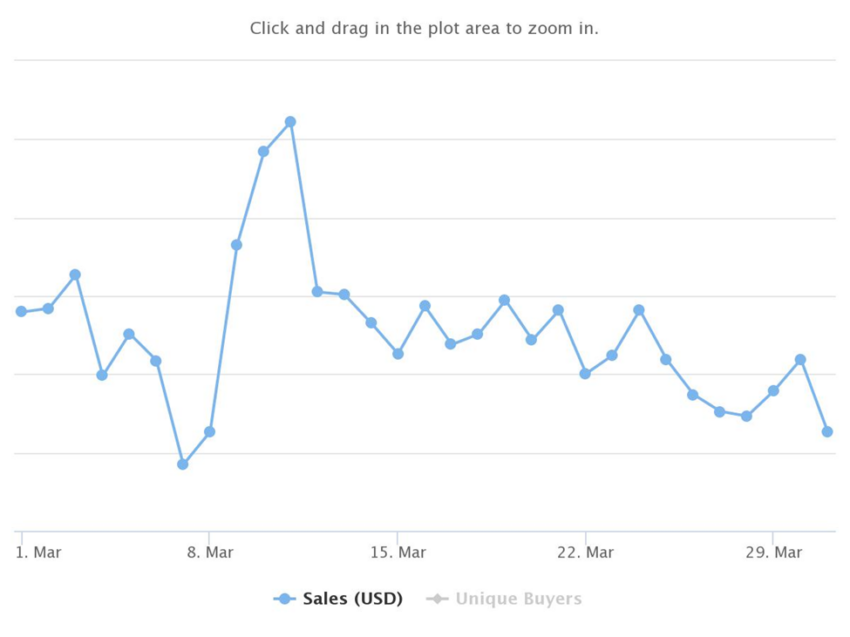Screen dimensions: 850x637
Task: Click the 8. Mar x-axis label
Action: [x=210, y=552]
